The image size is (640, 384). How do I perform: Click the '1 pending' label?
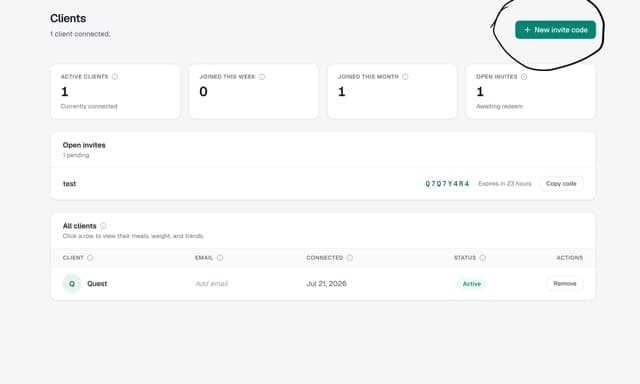(x=76, y=155)
